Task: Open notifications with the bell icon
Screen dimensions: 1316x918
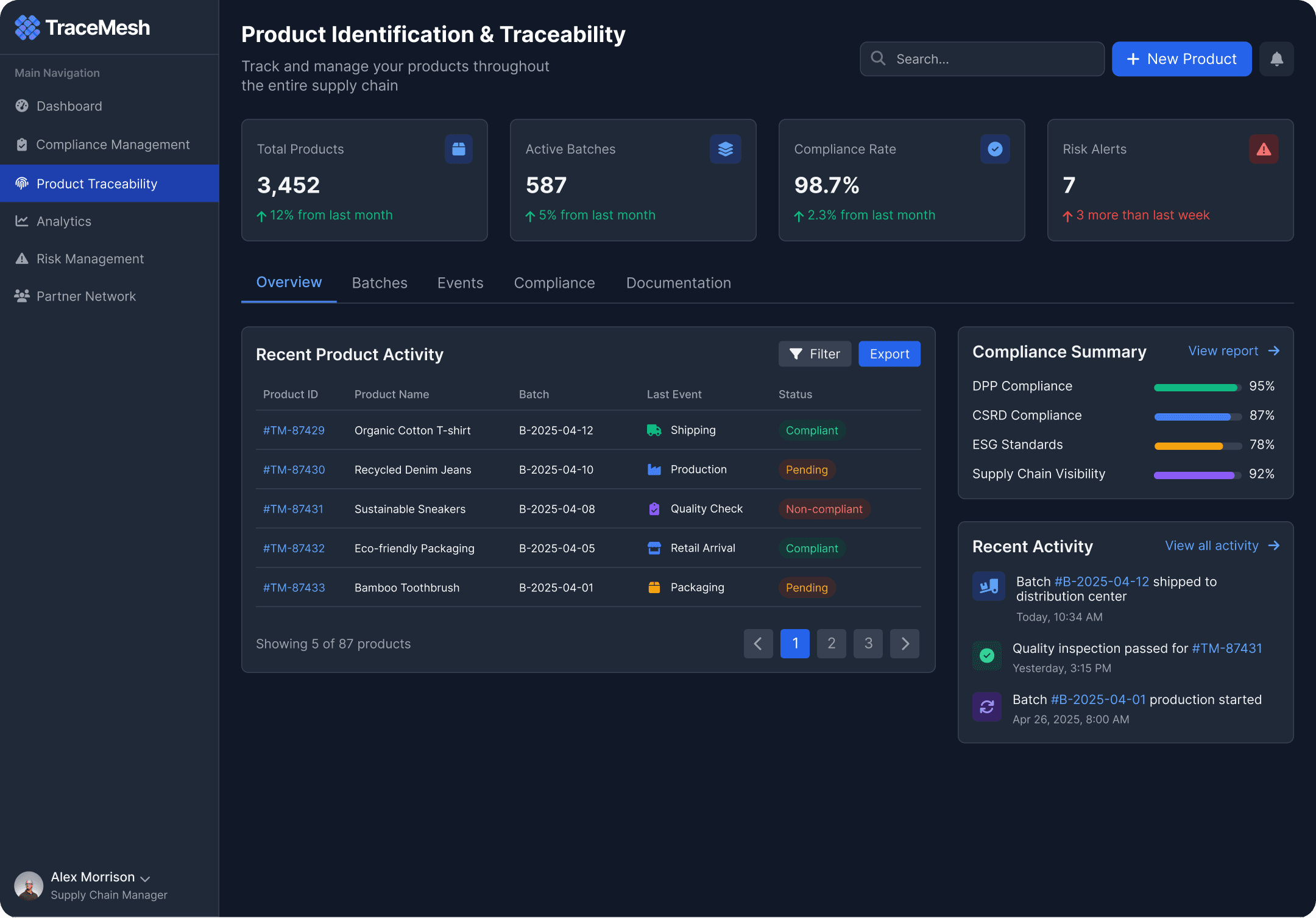Action: (x=1276, y=59)
